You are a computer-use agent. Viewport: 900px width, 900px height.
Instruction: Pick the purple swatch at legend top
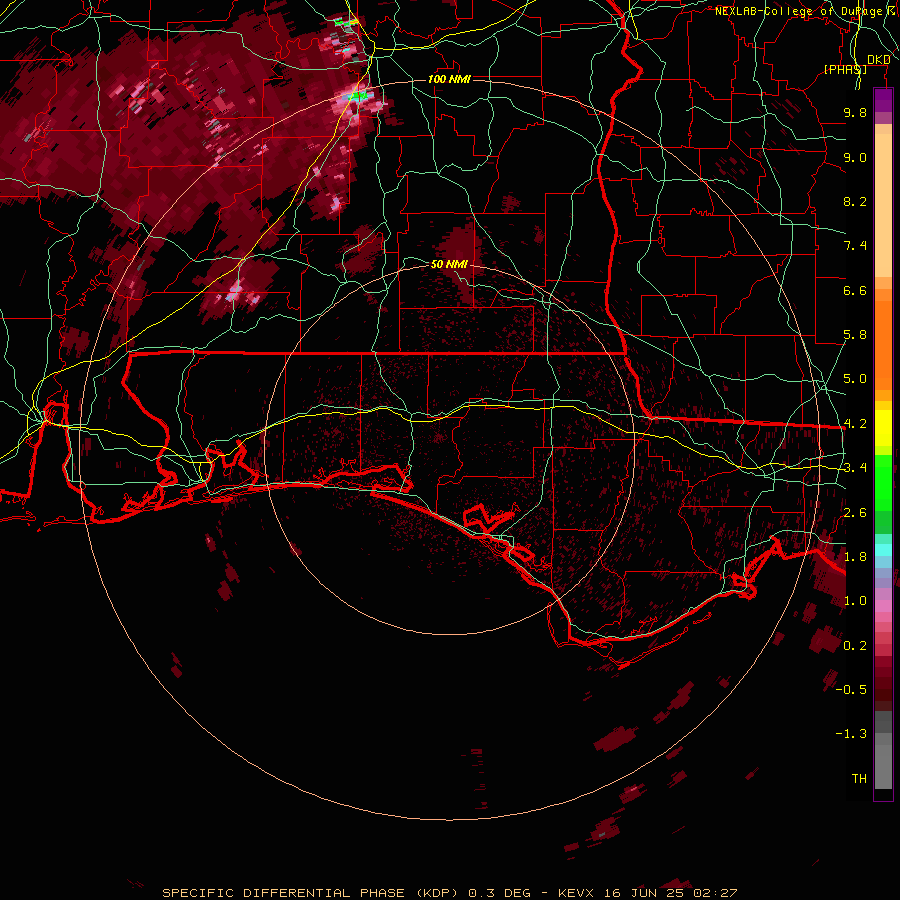[x=883, y=100]
